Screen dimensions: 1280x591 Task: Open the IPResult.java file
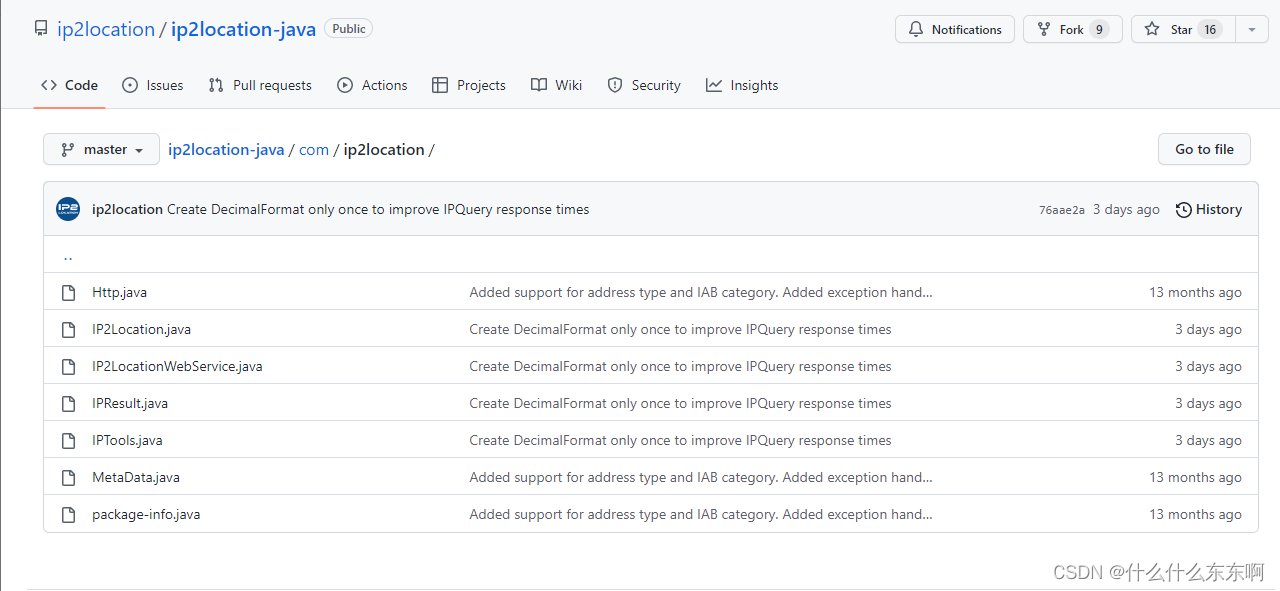coord(130,404)
